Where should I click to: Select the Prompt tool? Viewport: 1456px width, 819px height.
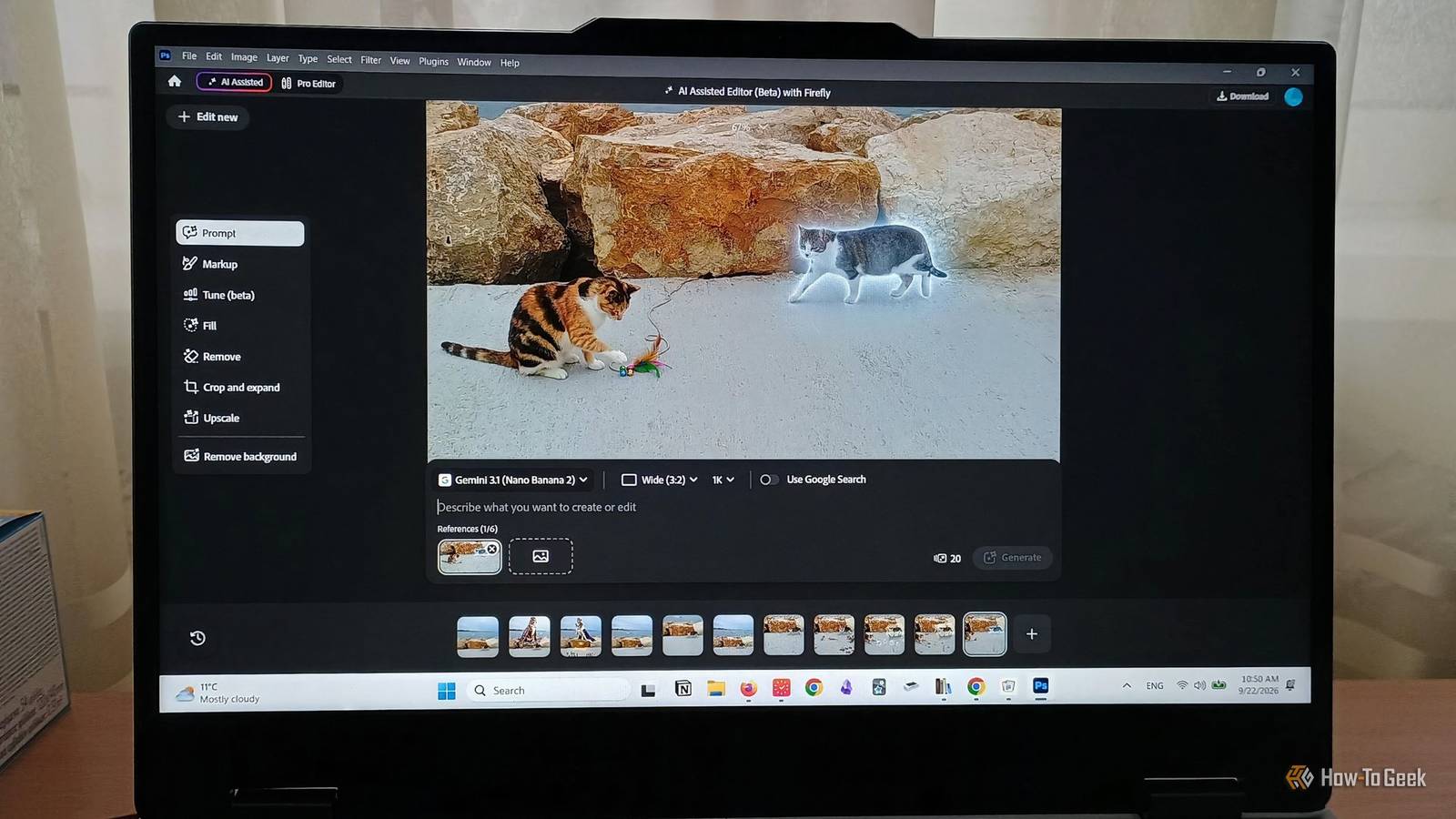click(x=240, y=233)
